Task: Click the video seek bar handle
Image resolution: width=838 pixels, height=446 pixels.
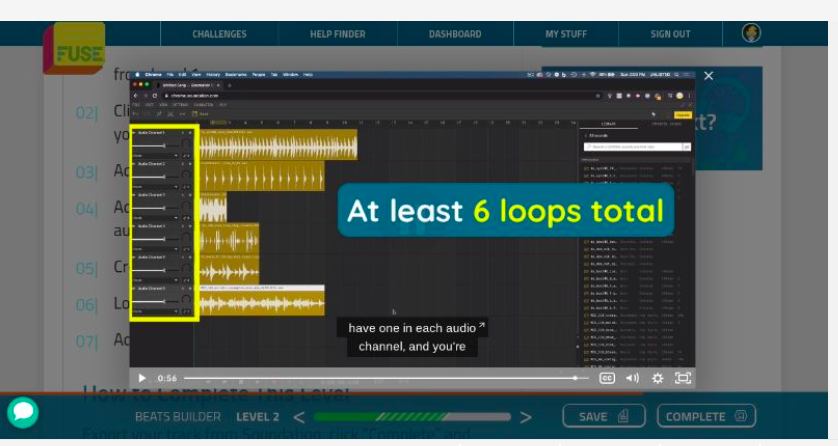Action: point(575,378)
